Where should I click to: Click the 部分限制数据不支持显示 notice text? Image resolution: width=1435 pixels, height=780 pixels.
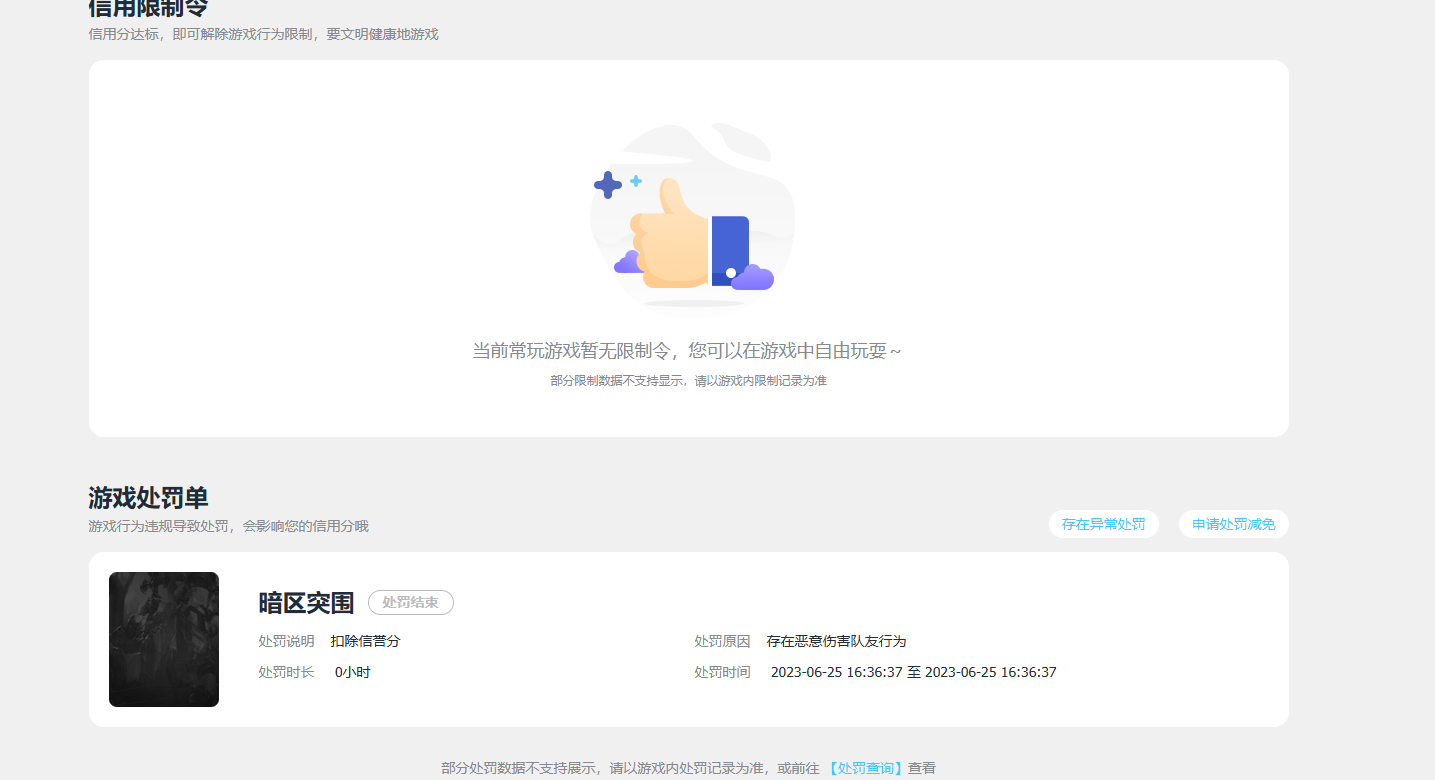click(x=690, y=381)
